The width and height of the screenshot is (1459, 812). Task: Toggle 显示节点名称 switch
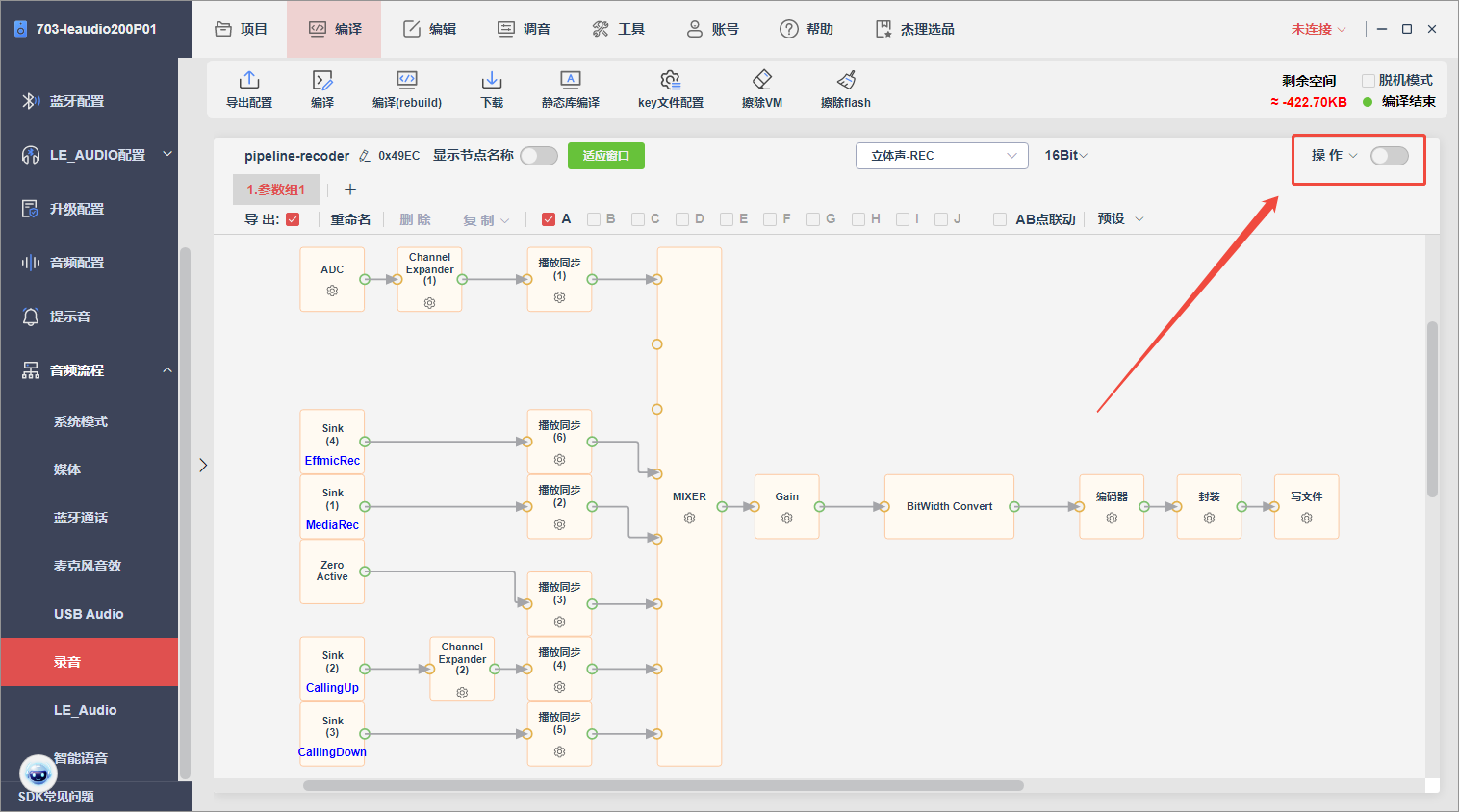click(539, 156)
